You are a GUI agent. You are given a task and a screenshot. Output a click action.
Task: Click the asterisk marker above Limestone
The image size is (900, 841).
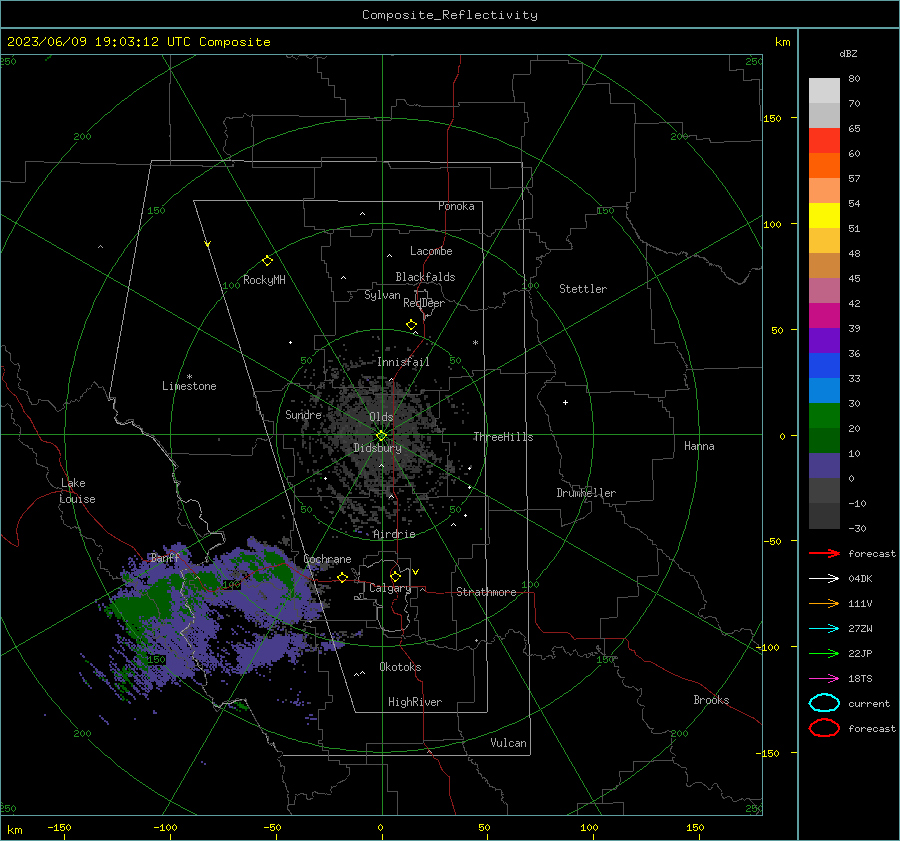point(189,377)
